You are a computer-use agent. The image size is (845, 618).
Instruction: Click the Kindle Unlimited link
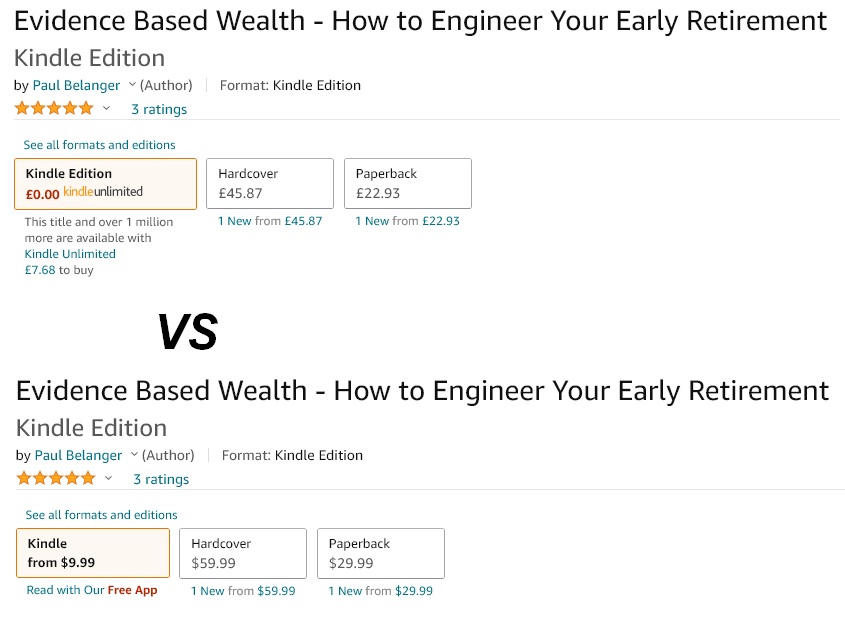[x=70, y=254]
